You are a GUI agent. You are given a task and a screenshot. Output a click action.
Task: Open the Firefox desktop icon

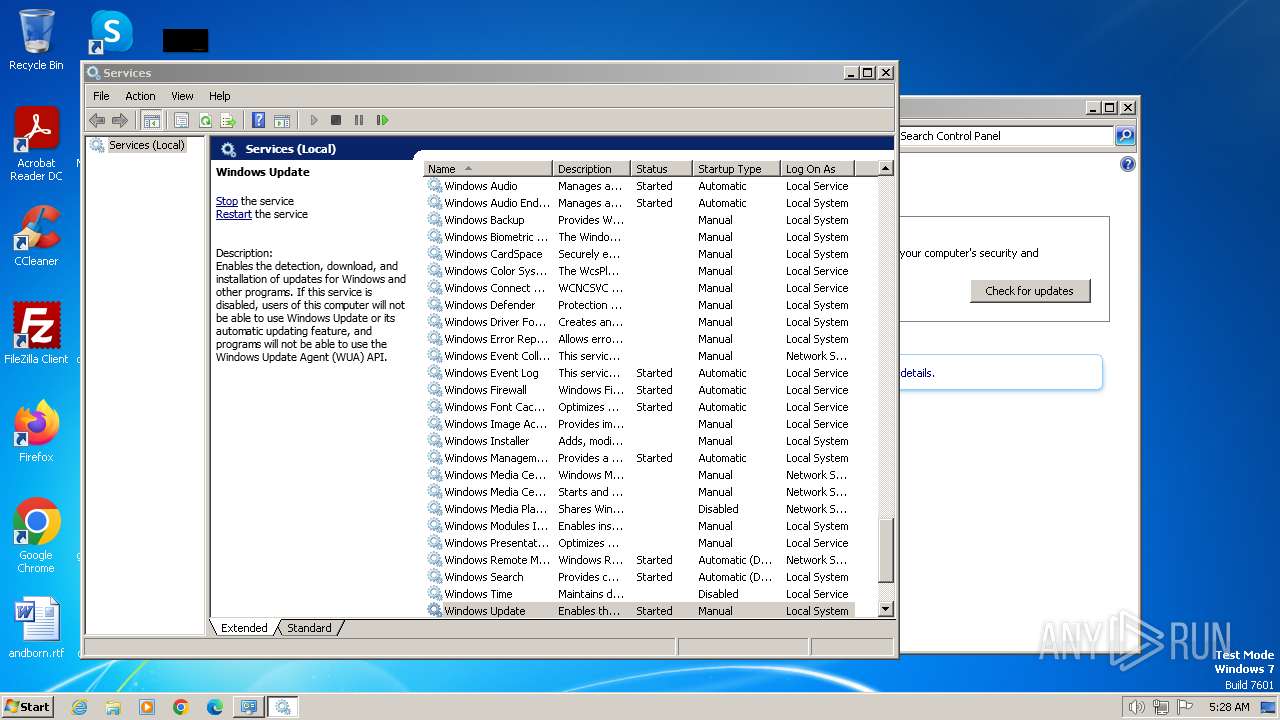coord(36,431)
